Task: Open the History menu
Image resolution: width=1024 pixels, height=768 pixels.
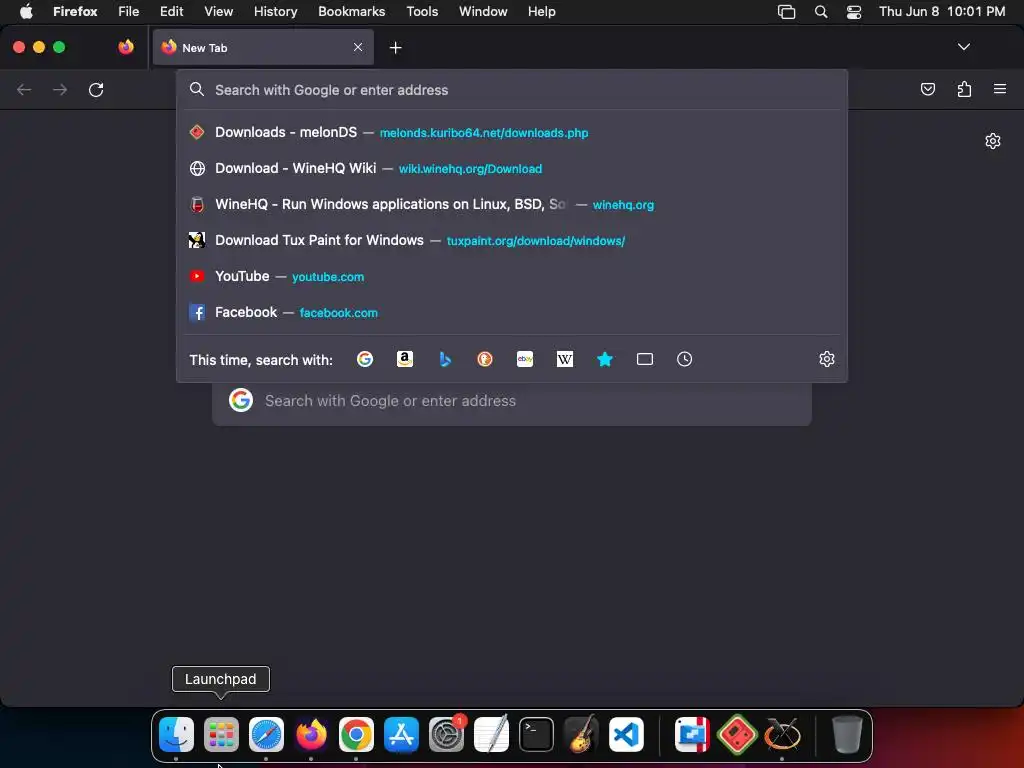Action: point(276,11)
